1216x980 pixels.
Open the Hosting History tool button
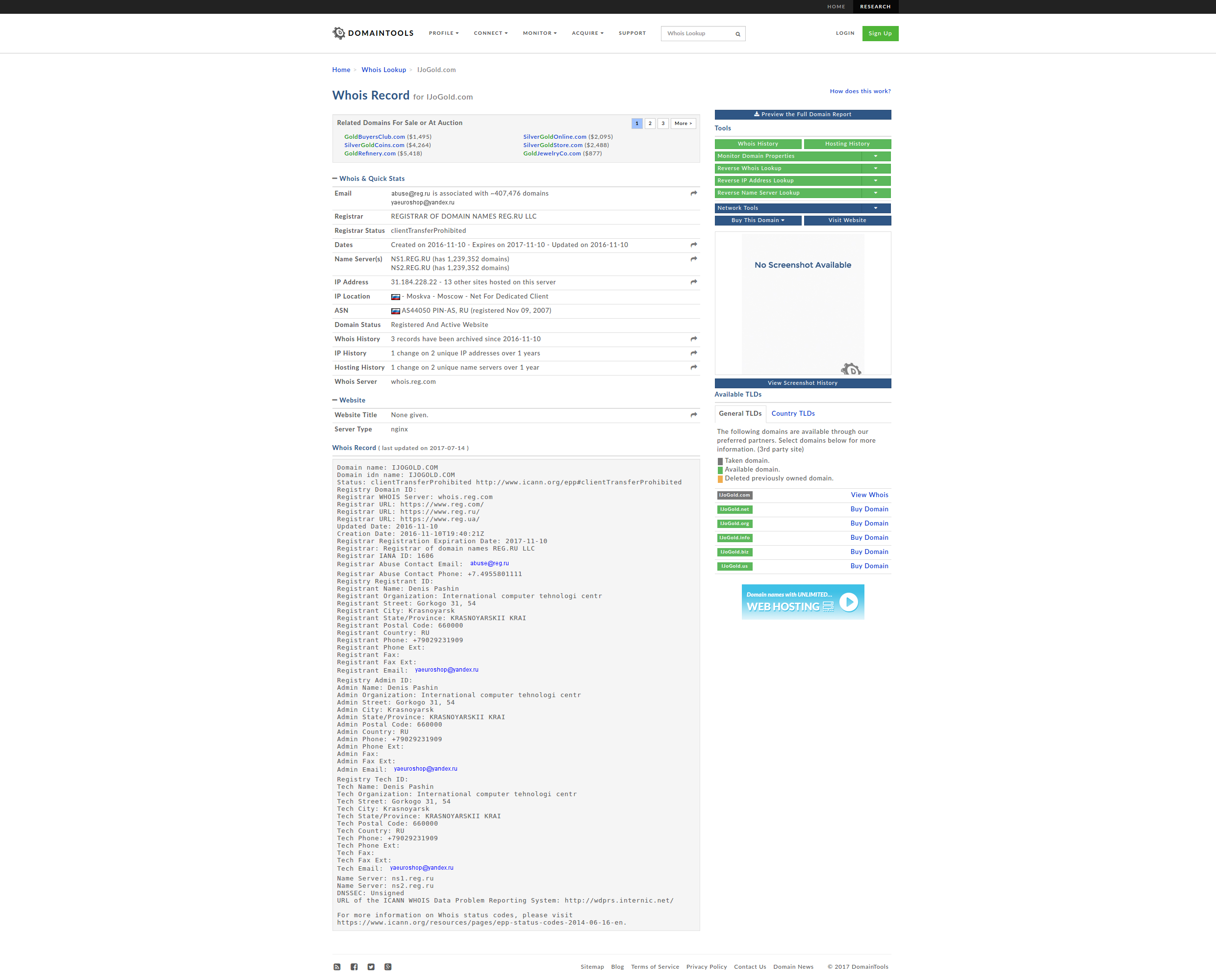[x=847, y=144]
